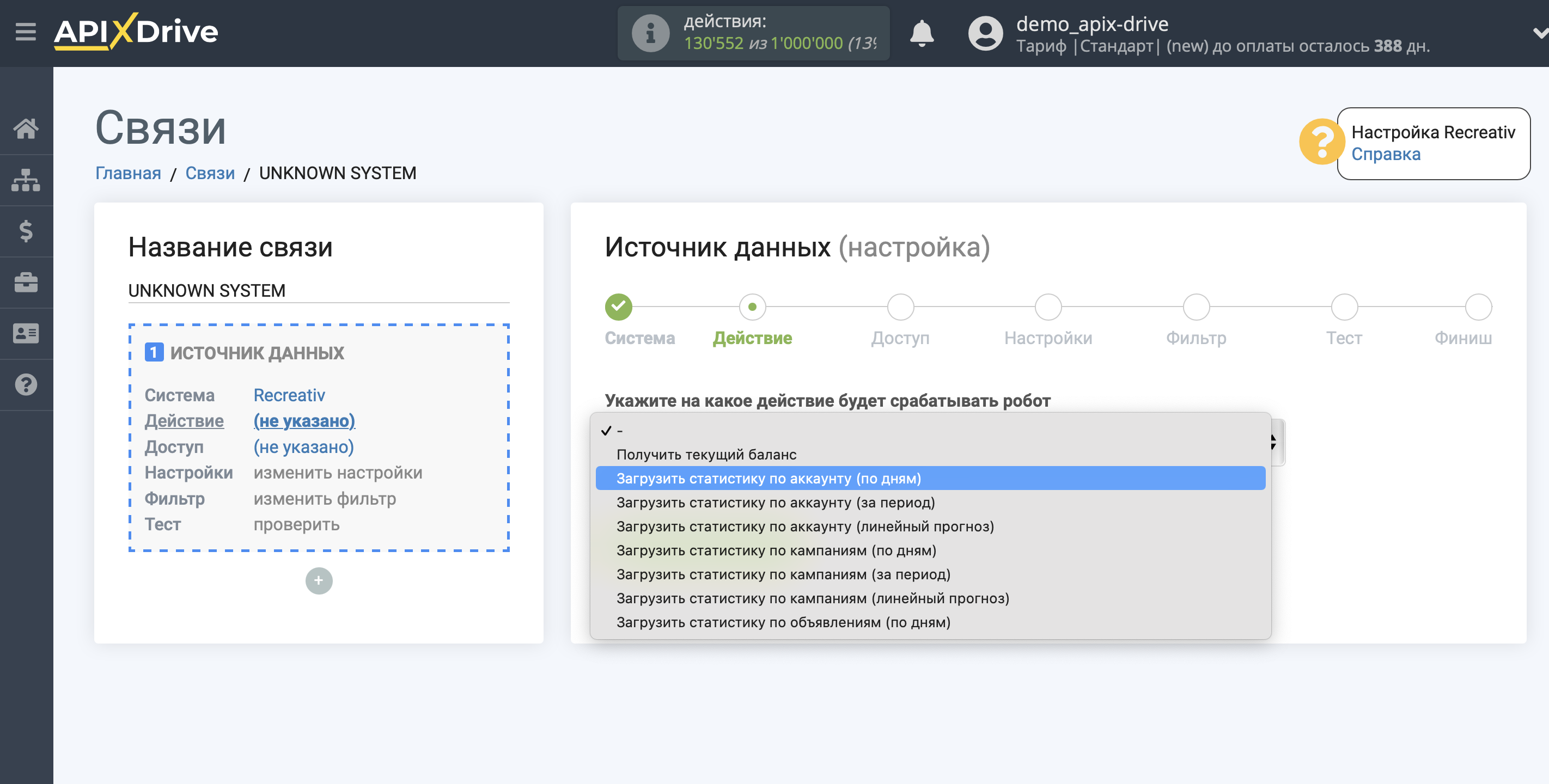Click the user avatar icon
Image resolution: width=1549 pixels, height=784 pixels.
[985, 33]
